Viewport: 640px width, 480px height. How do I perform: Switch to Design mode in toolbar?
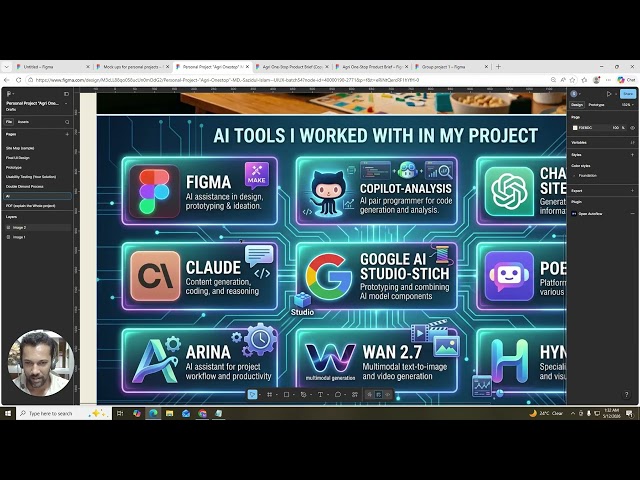(x=378, y=395)
